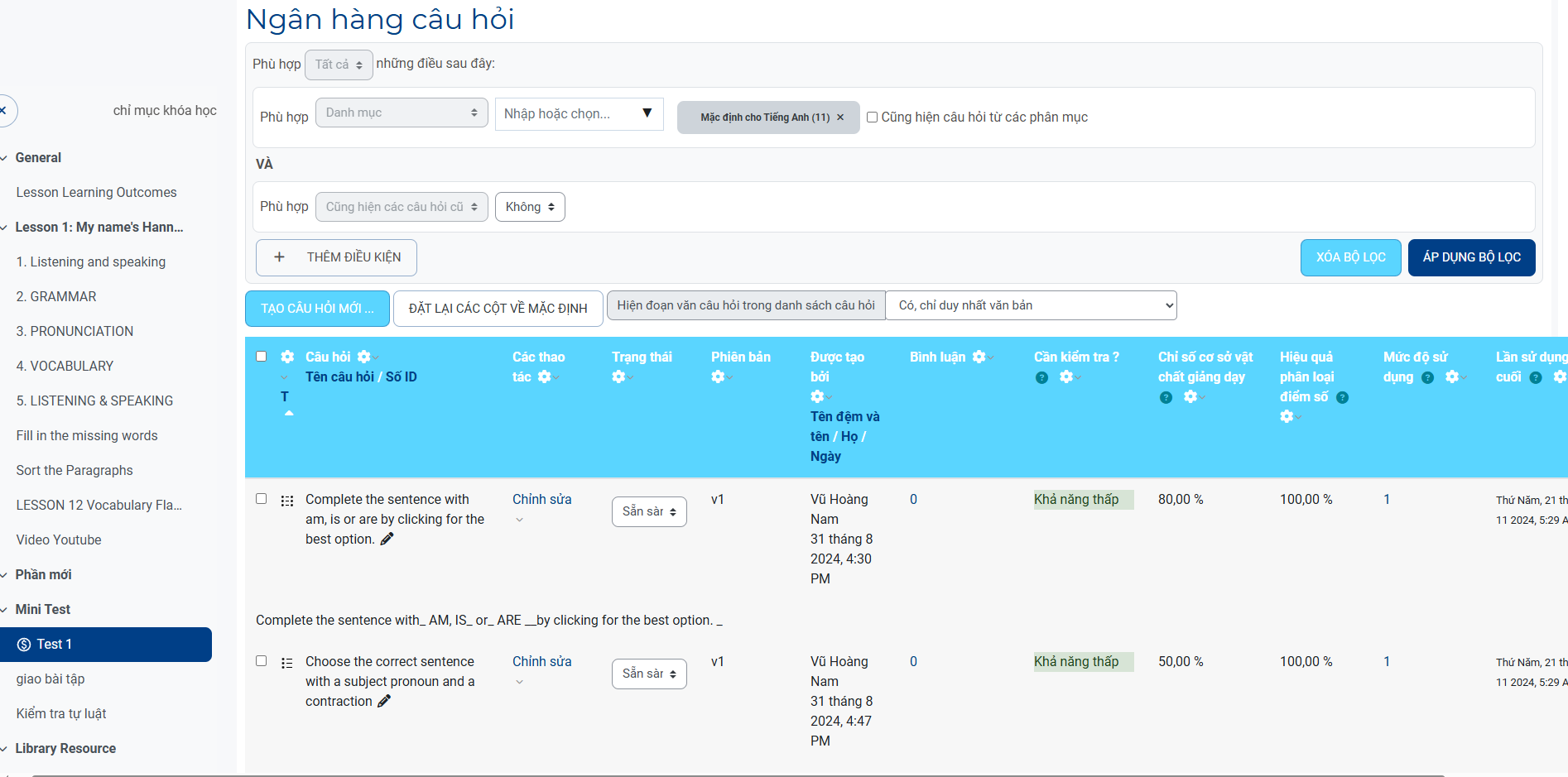Click the pencil icon to rename first question

(387, 540)
